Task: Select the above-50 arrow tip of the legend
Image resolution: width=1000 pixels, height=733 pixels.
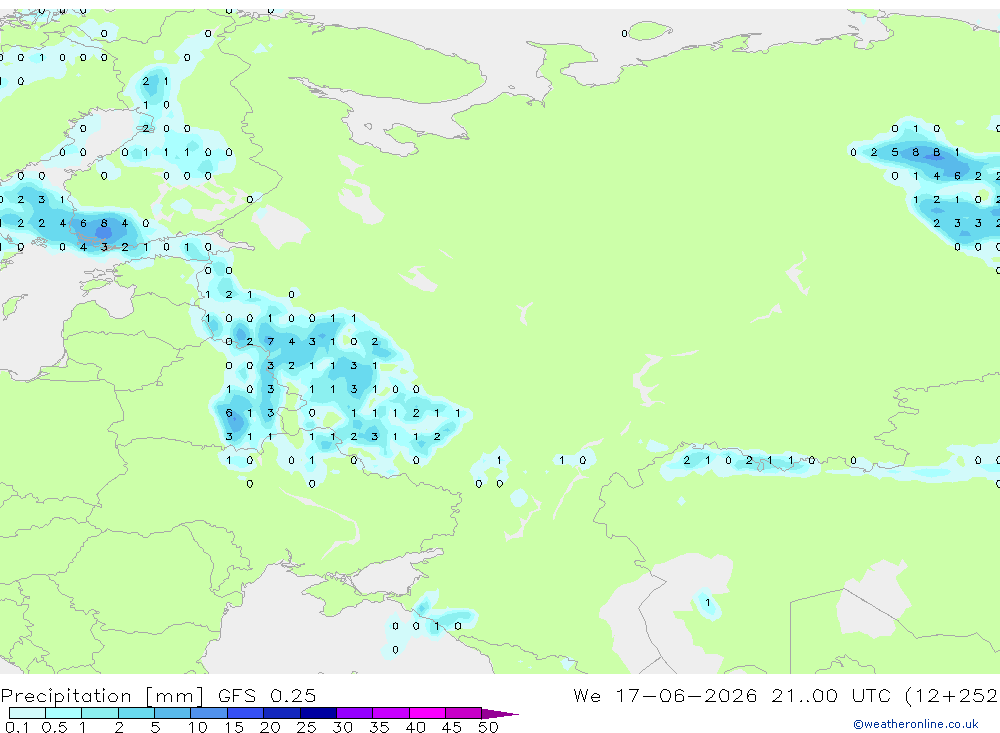Action: 500,714
